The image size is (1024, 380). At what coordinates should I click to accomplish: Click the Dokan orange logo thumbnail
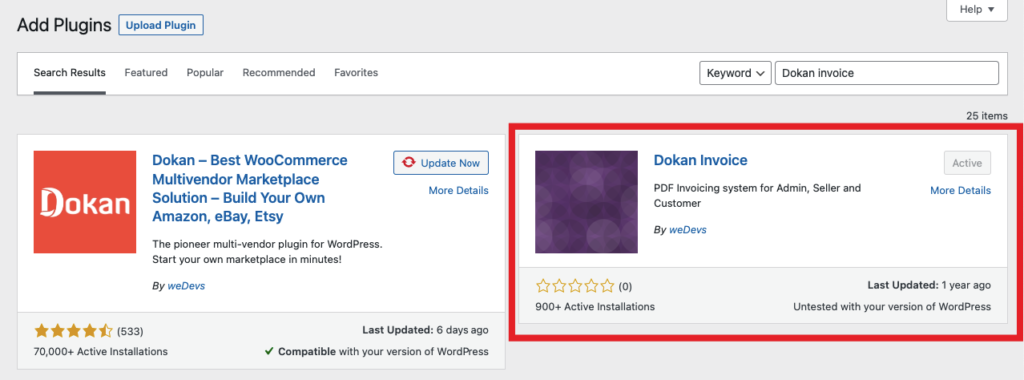(x=85, y=202)
